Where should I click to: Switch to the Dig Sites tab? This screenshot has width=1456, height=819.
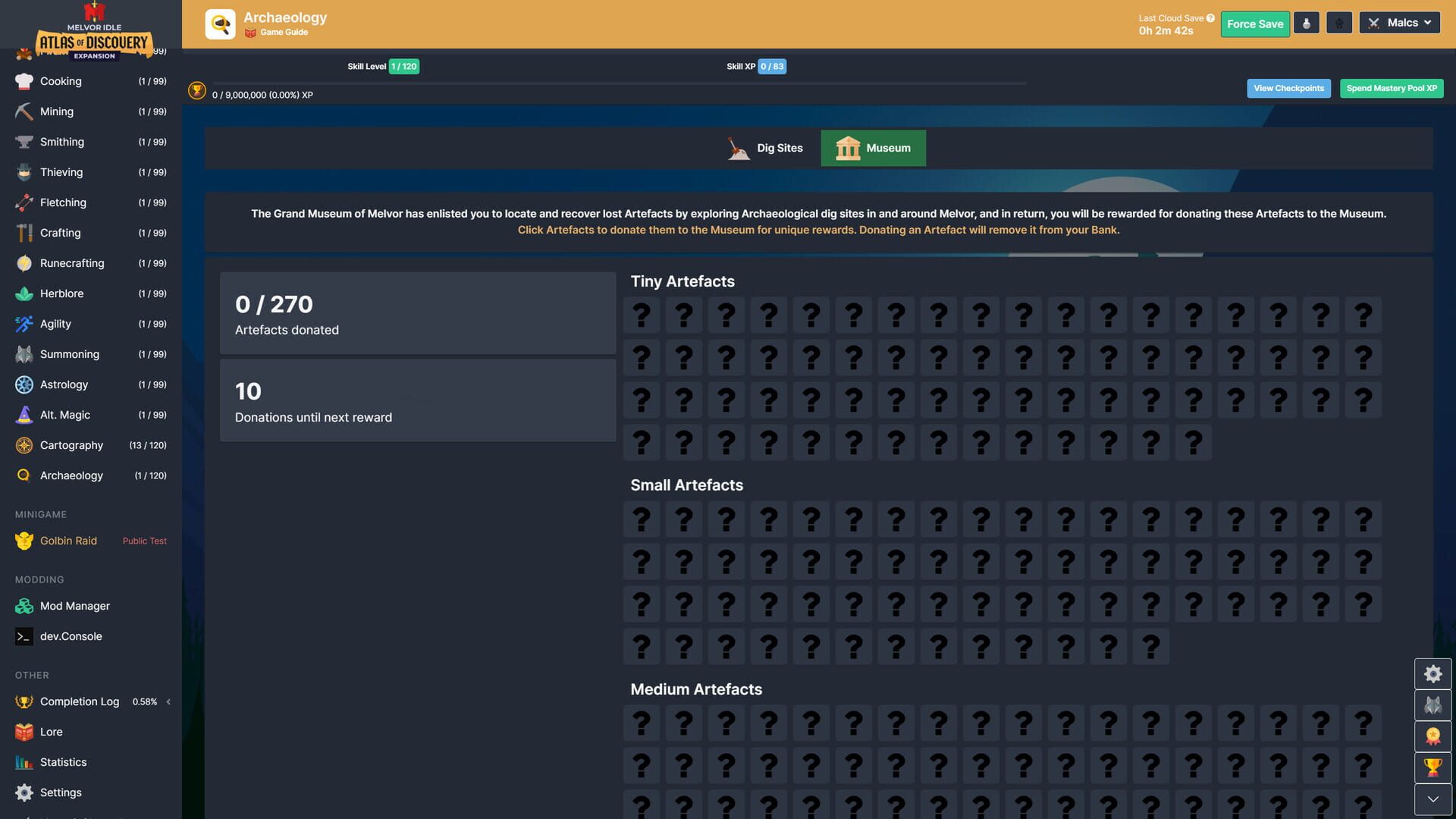pos(765,148)
